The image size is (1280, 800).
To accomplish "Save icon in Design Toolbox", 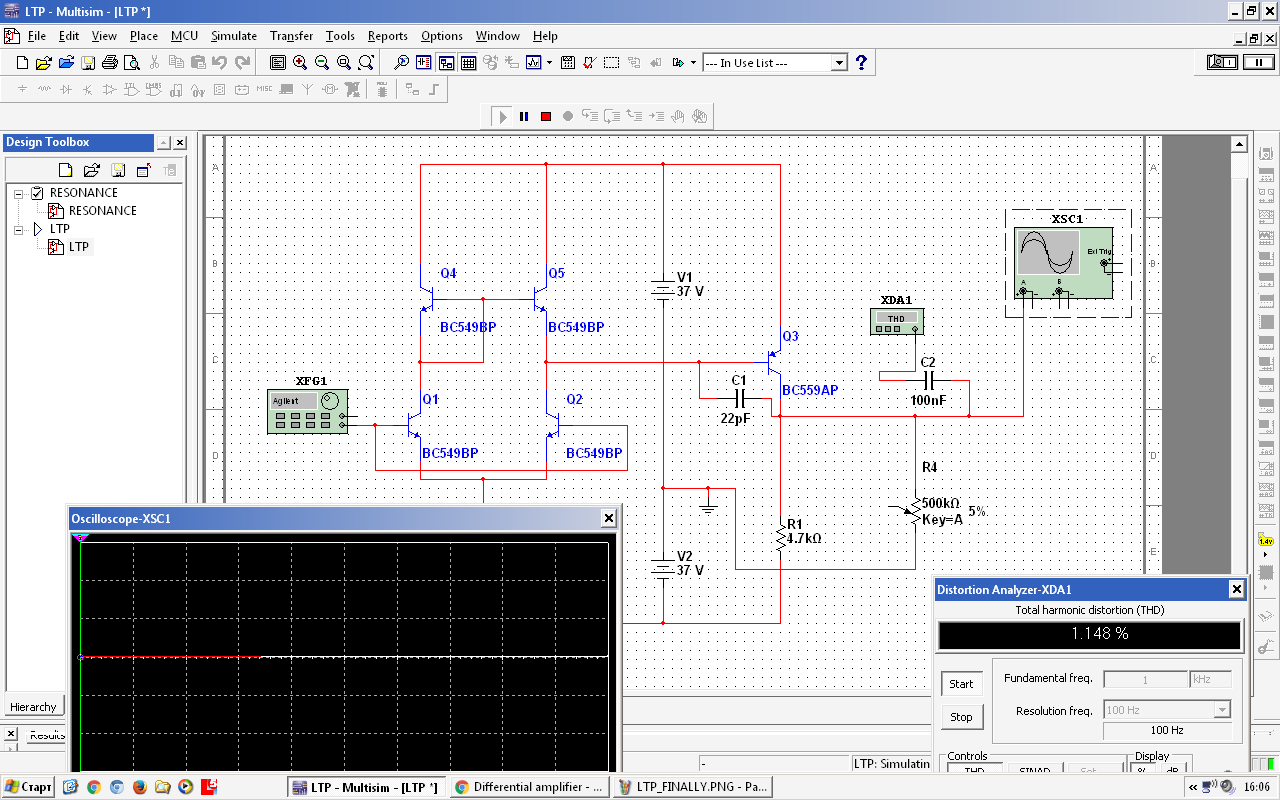I will point(118,170).
